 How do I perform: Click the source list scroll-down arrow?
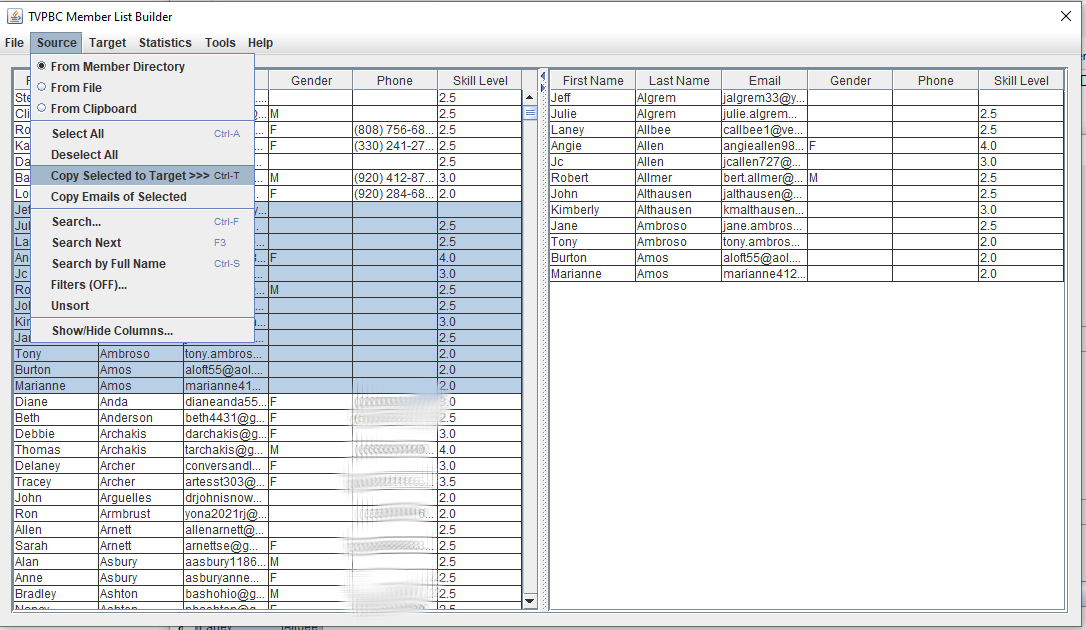coord(530,600)
